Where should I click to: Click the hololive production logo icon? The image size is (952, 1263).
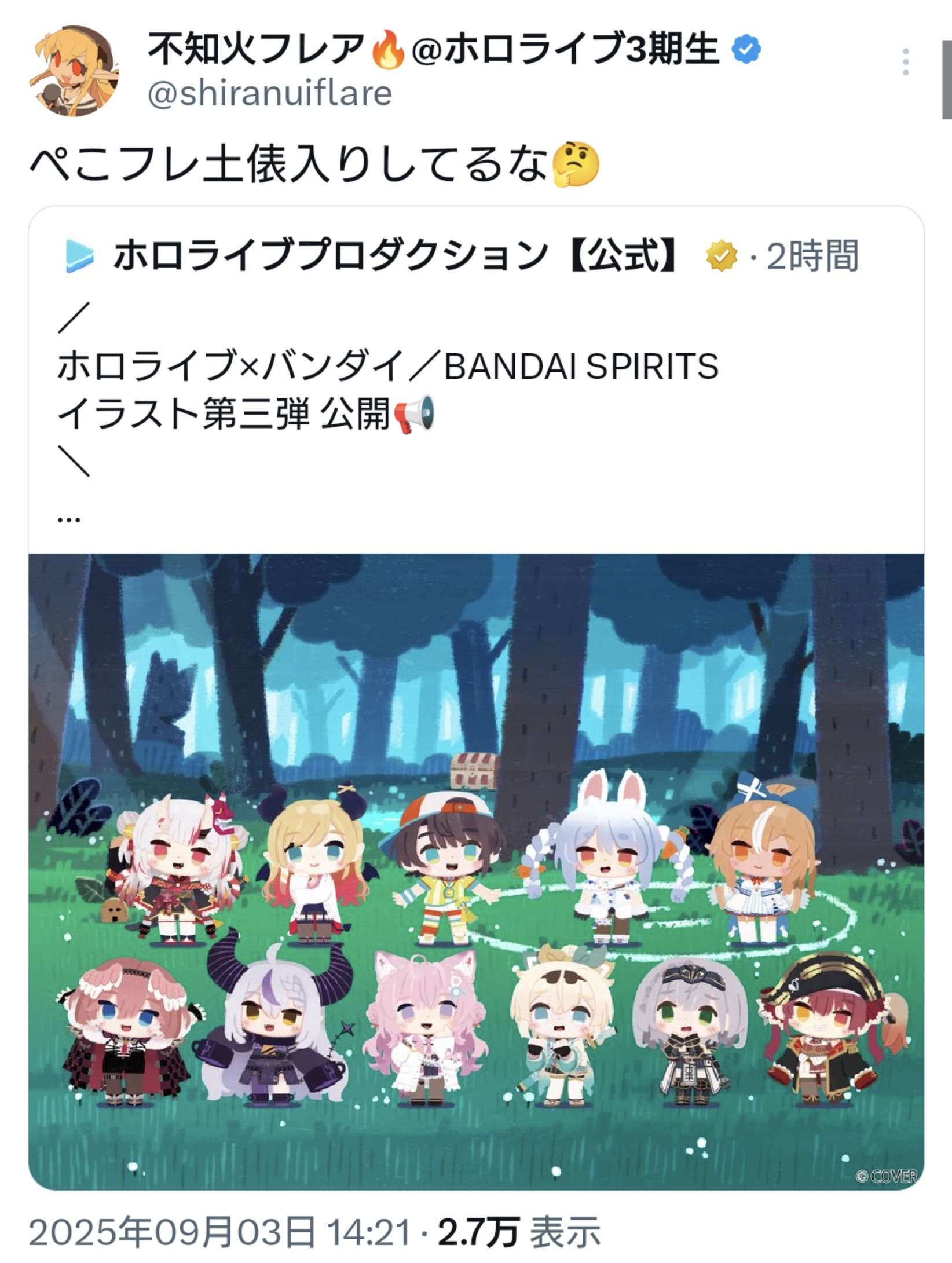79,255
